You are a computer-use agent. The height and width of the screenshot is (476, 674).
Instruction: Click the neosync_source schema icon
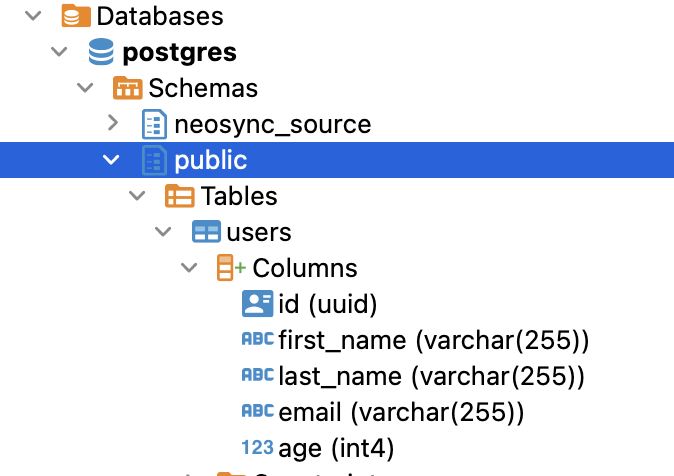pos(154,124)
